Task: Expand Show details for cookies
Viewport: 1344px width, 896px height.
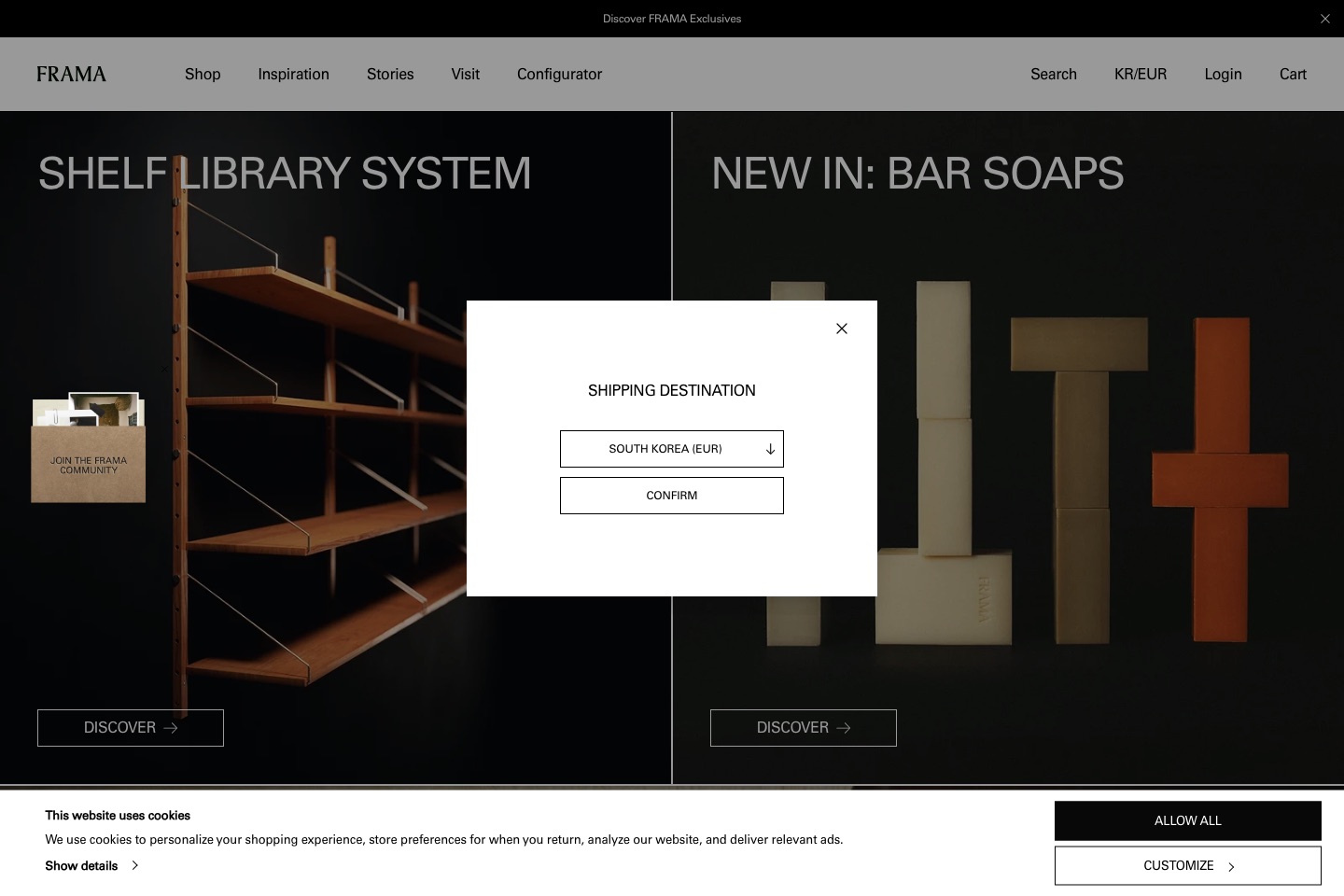Action: coord(91,865)
